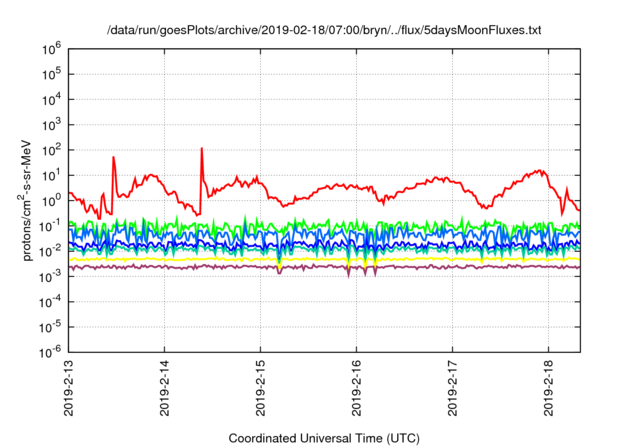Viewport: 640px width, 448px height.
Task: Click the y-axis label 10^4
Action: point(51,100)
